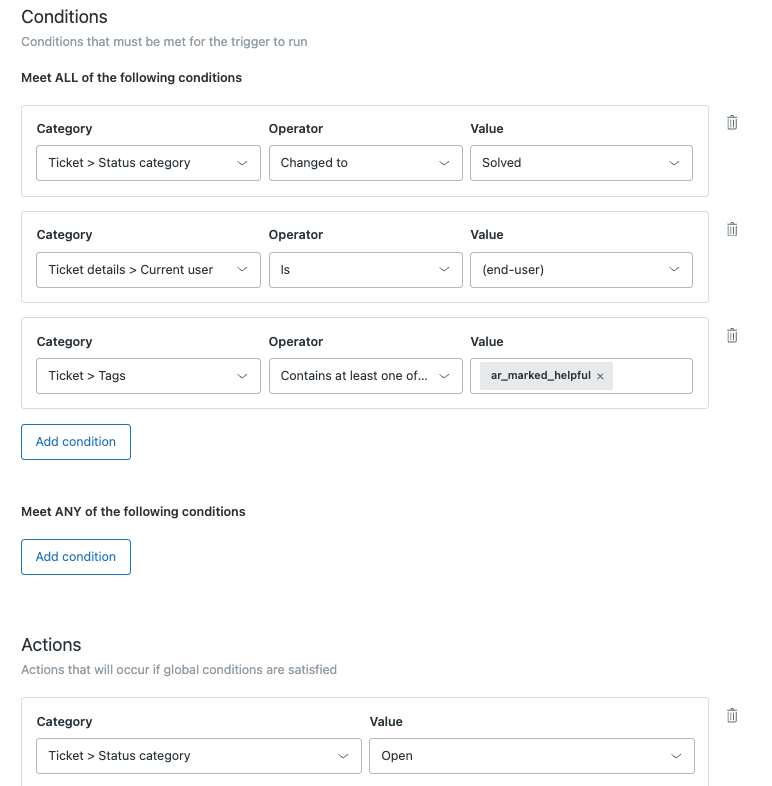
Task: Expand the 'Is' operator dropdown
Action: click(x=365, y=270)
